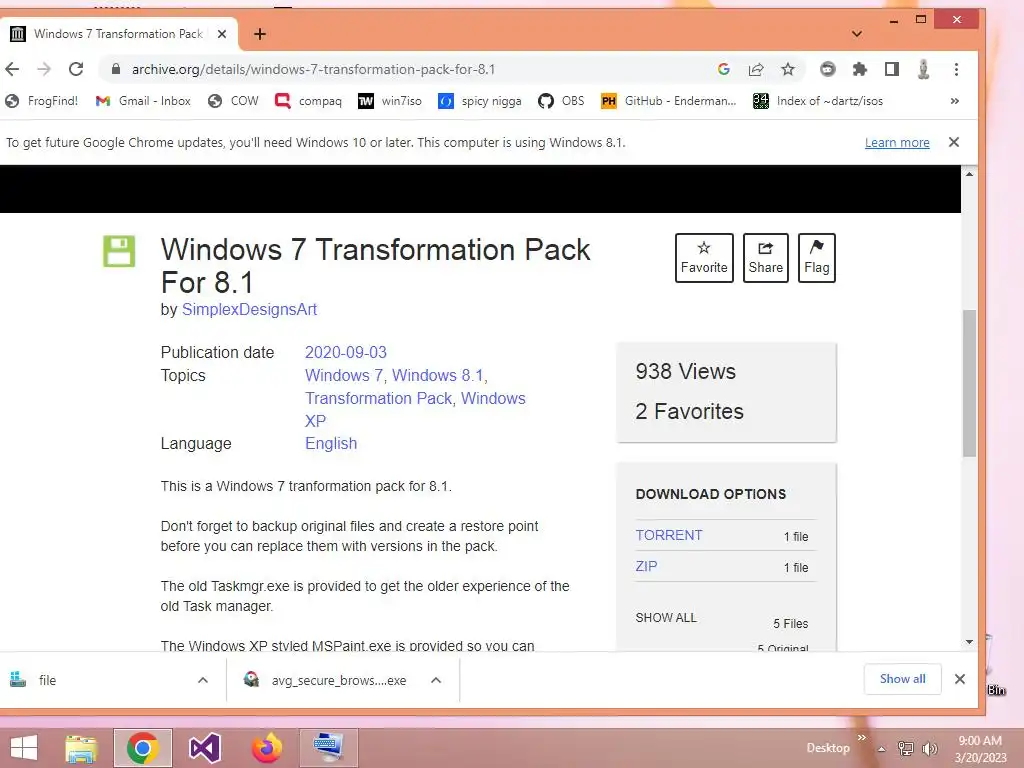1024x768 pixels.
Task: Download the ZIP option
Action: [x=647, y=566]
